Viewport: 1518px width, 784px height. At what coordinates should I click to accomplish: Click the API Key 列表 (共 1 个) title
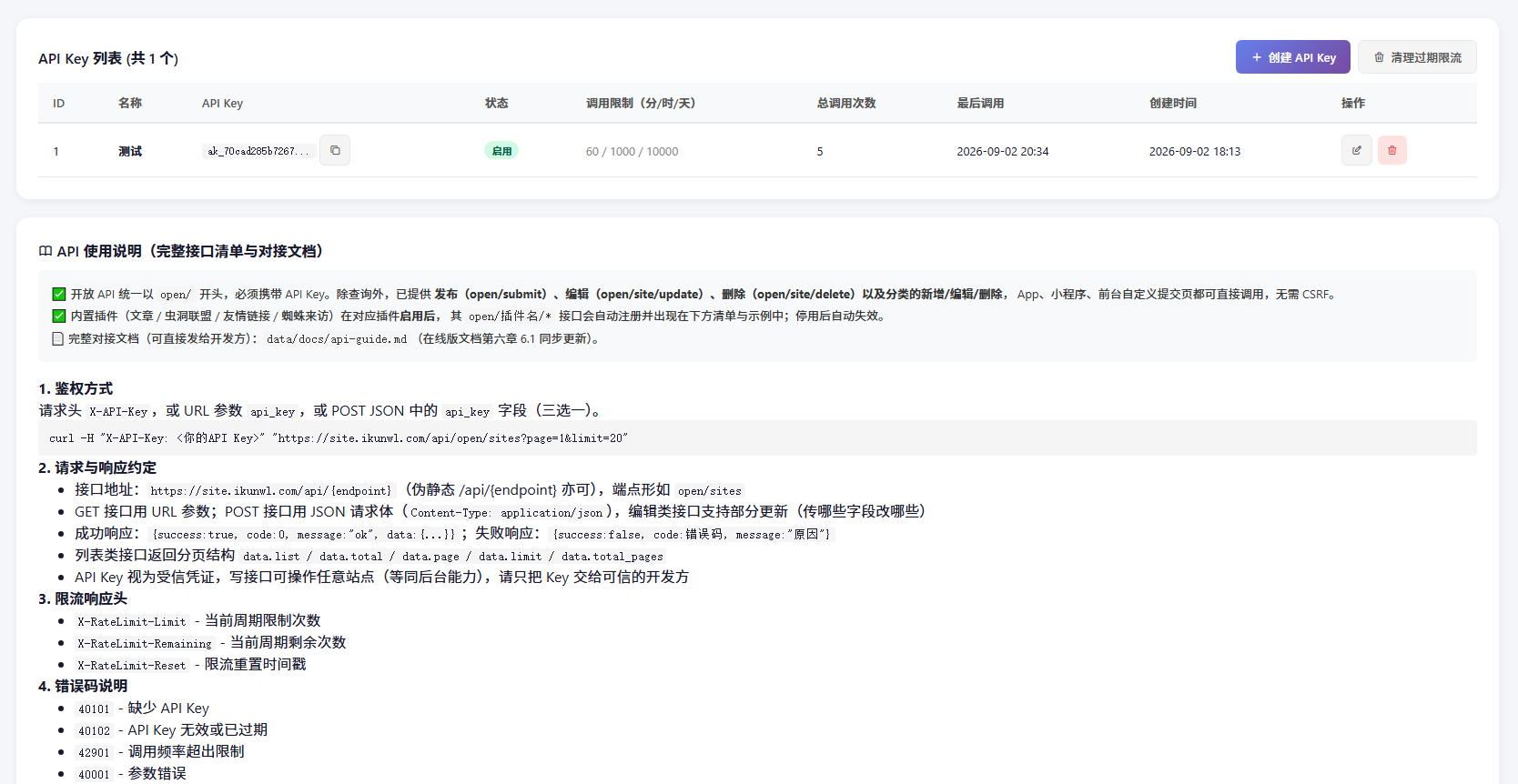coord(108,58)
